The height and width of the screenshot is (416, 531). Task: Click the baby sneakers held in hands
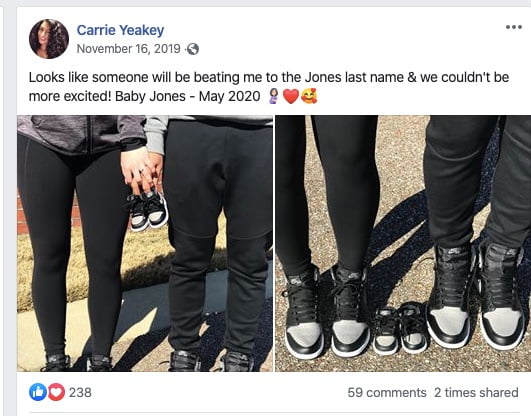point(148,211)
